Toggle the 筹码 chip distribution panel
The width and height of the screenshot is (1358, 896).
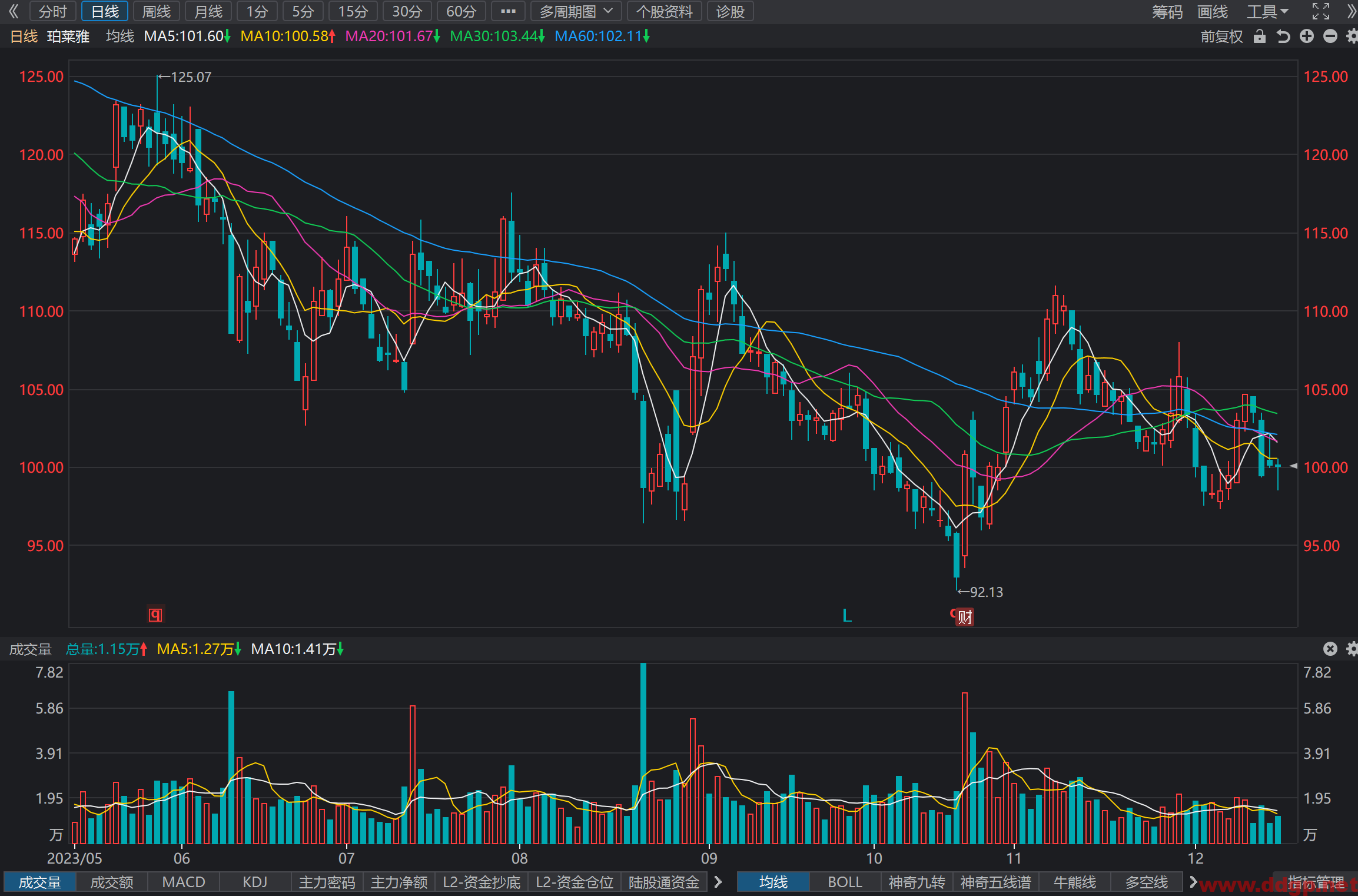click(x=1167, y=11)
